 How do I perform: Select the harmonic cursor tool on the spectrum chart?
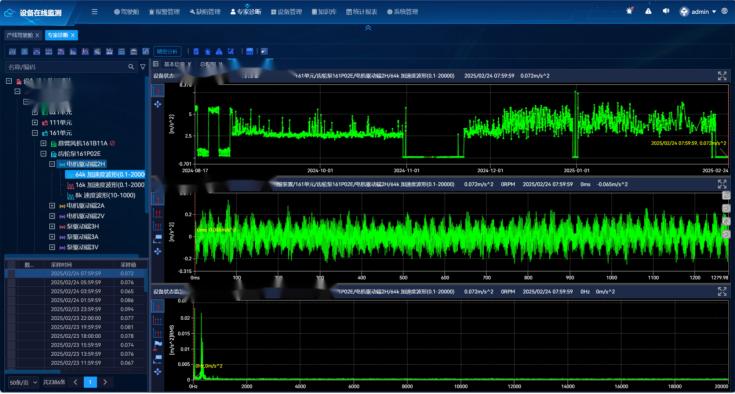158,320
